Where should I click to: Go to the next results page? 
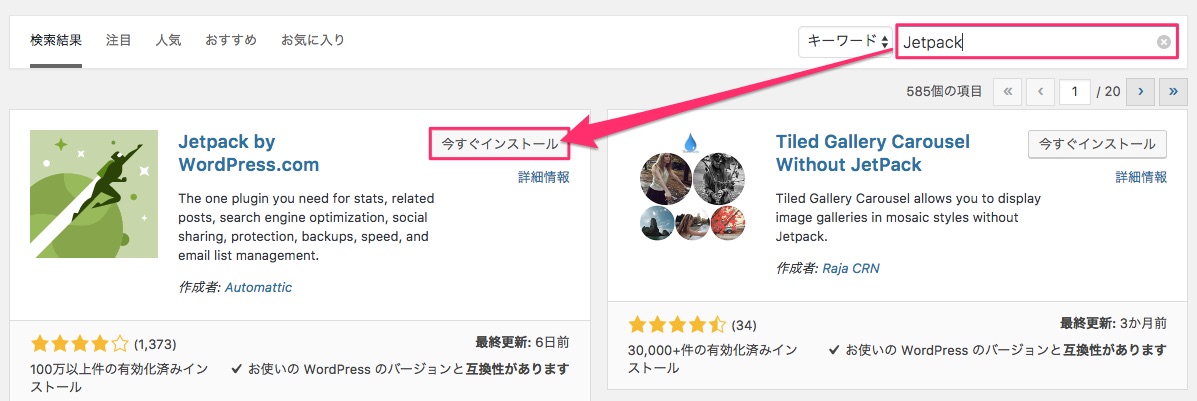[x=1141, y=92]
